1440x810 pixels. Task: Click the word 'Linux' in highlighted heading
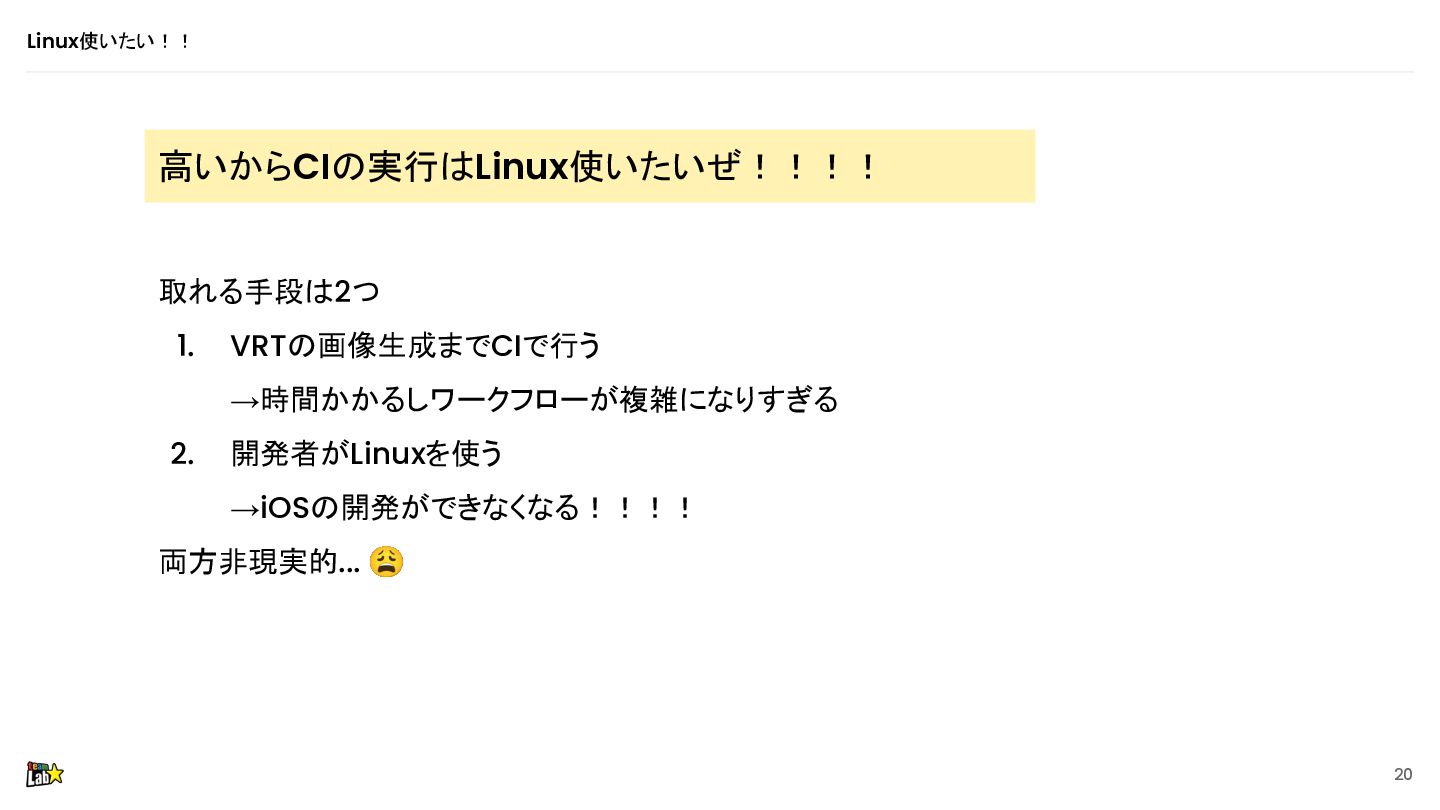pyautogui.click(x=522, y=166)
